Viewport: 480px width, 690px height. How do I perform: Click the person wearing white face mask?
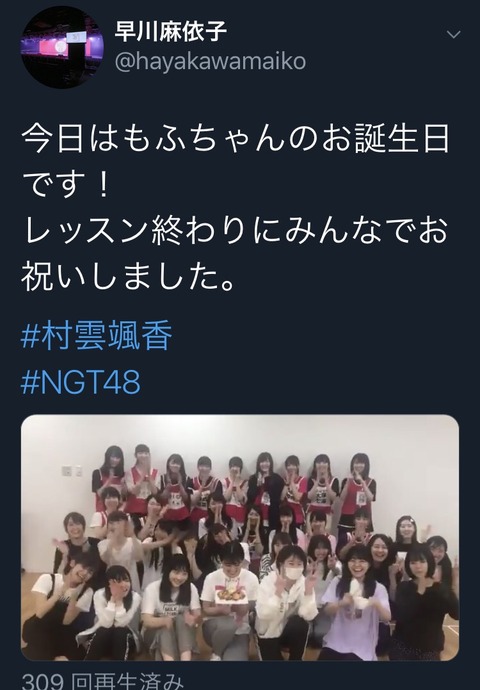pyautogui.click(x=287, y=598)
